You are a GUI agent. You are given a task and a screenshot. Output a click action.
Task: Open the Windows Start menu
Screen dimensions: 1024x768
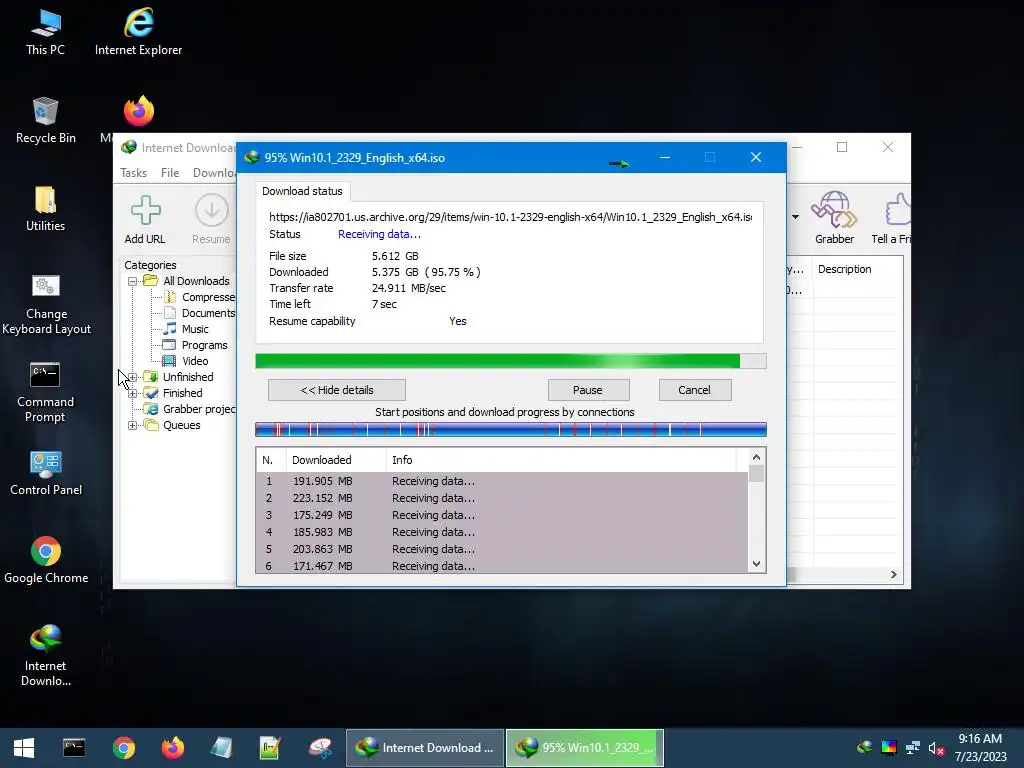pyautogui.click(x=24, y=748)
